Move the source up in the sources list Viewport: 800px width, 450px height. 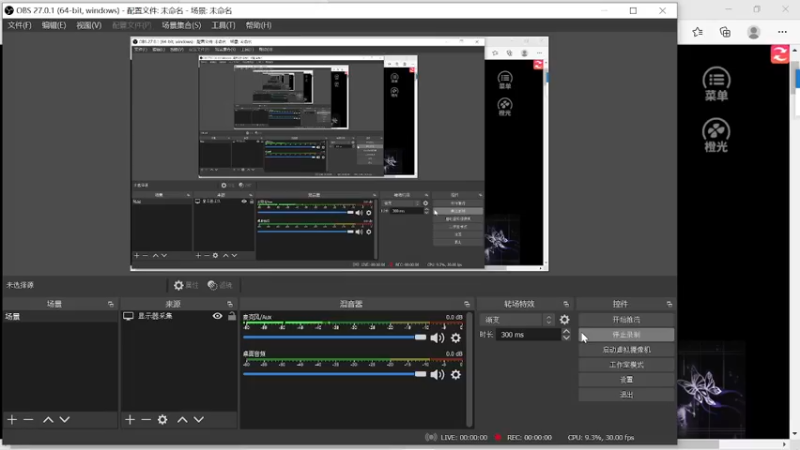point(182,419)
